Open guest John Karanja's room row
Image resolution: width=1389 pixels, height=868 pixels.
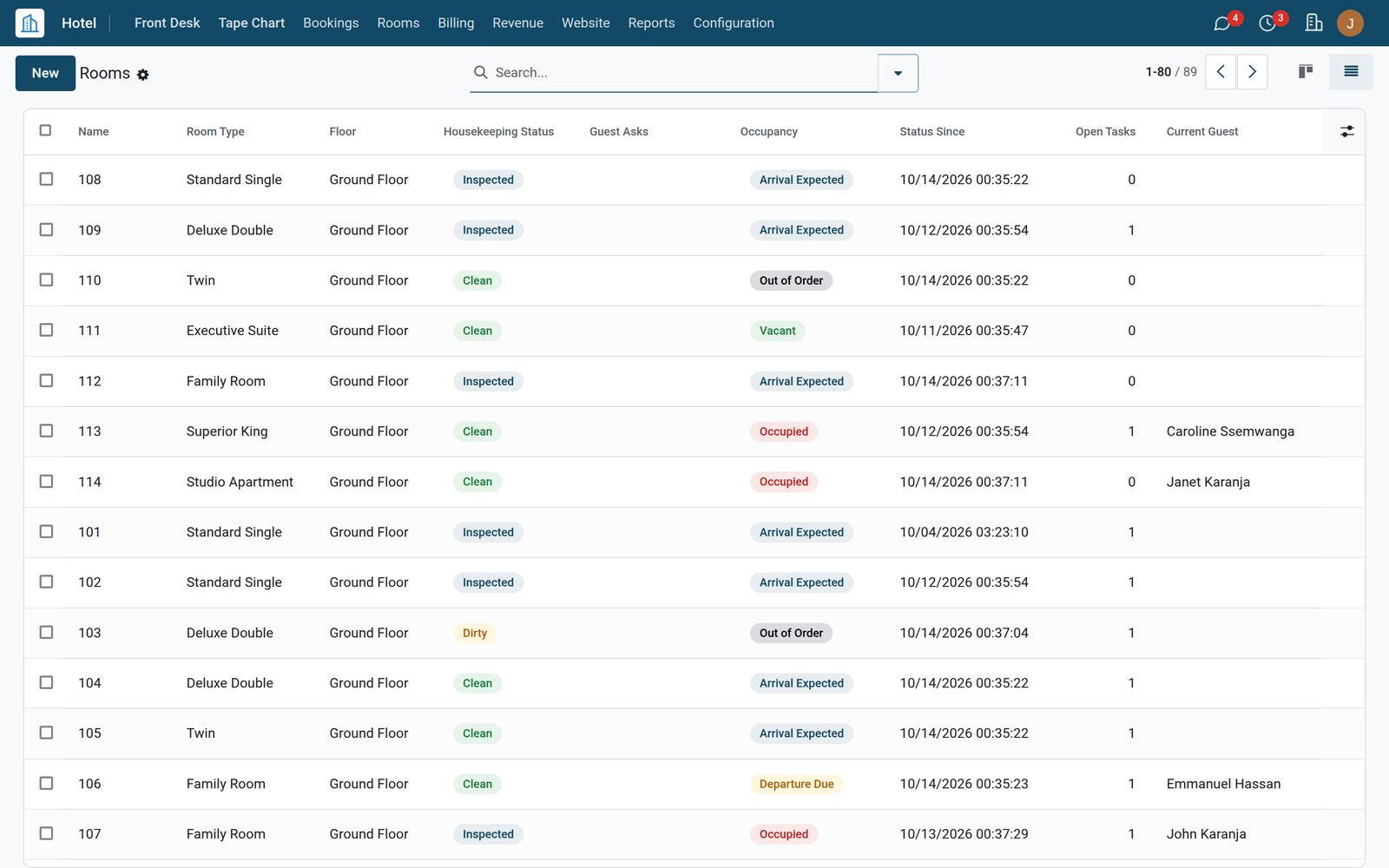click(x=694, y=834)
